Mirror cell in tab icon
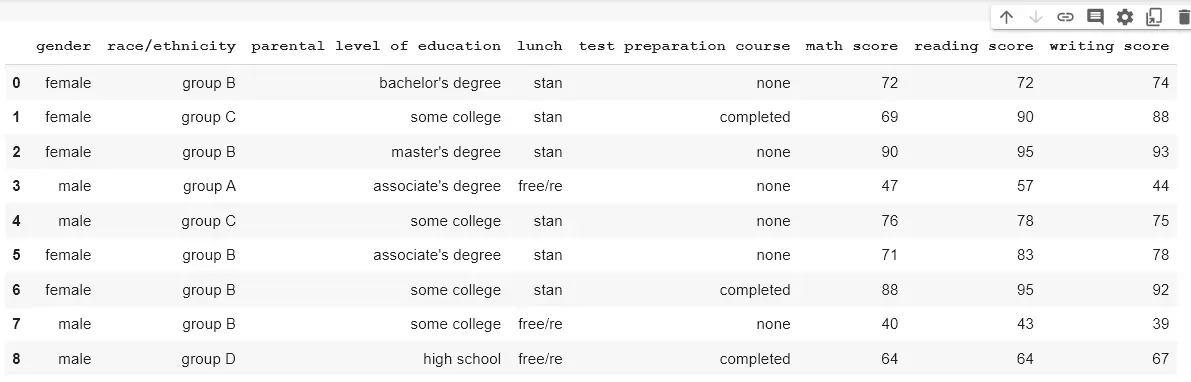 [1154, 17]
